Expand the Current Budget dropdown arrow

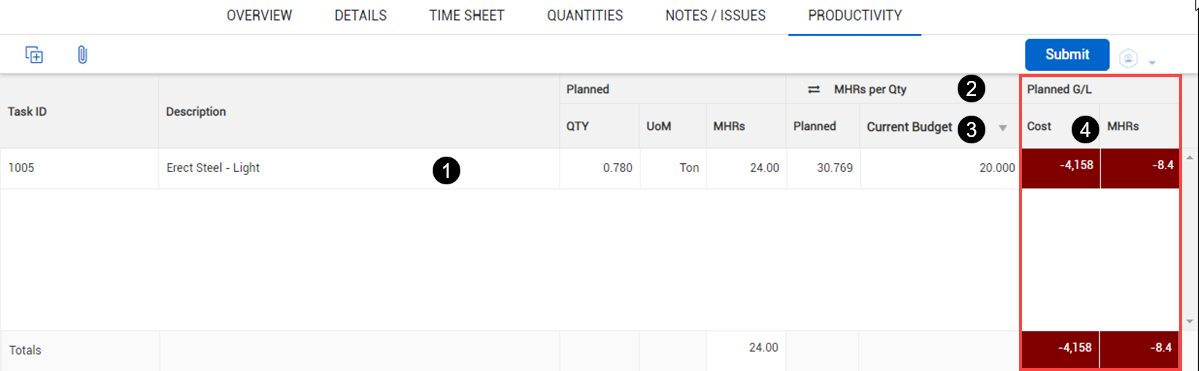point(1002,129)
